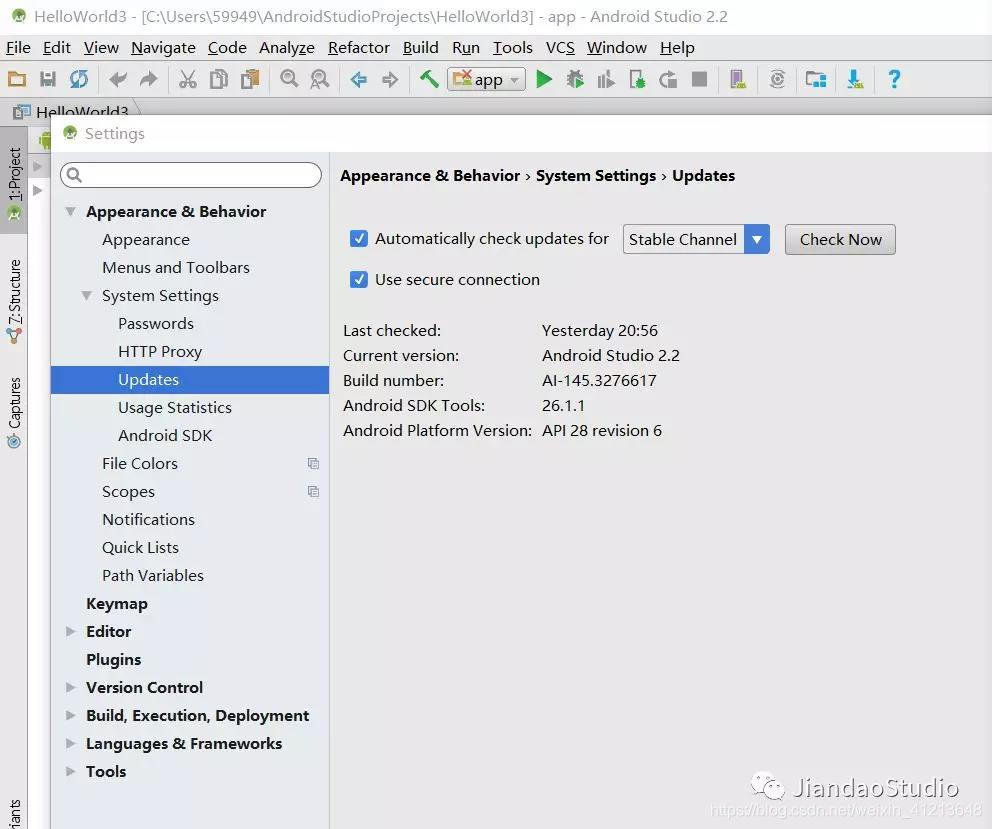Viewport: 992px width, 829px height.
Task: Click the Find magnifier icon
Action: pos(289,79)
